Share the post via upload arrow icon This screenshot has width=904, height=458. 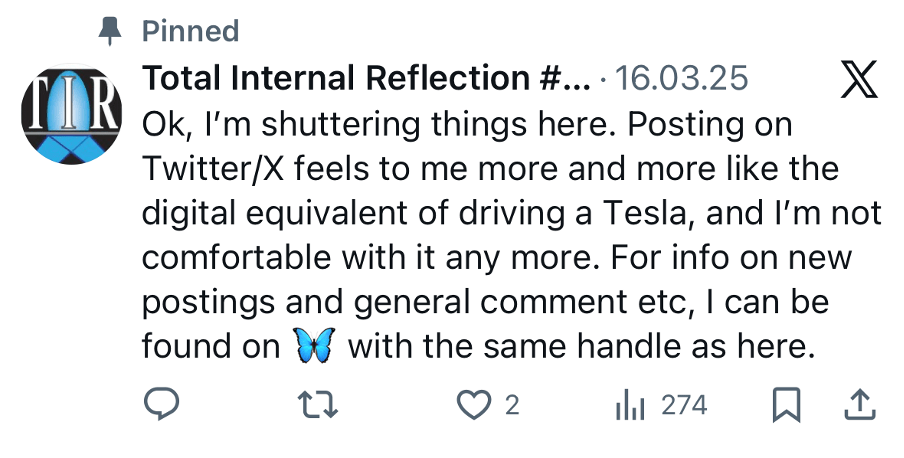pos(861,405)
